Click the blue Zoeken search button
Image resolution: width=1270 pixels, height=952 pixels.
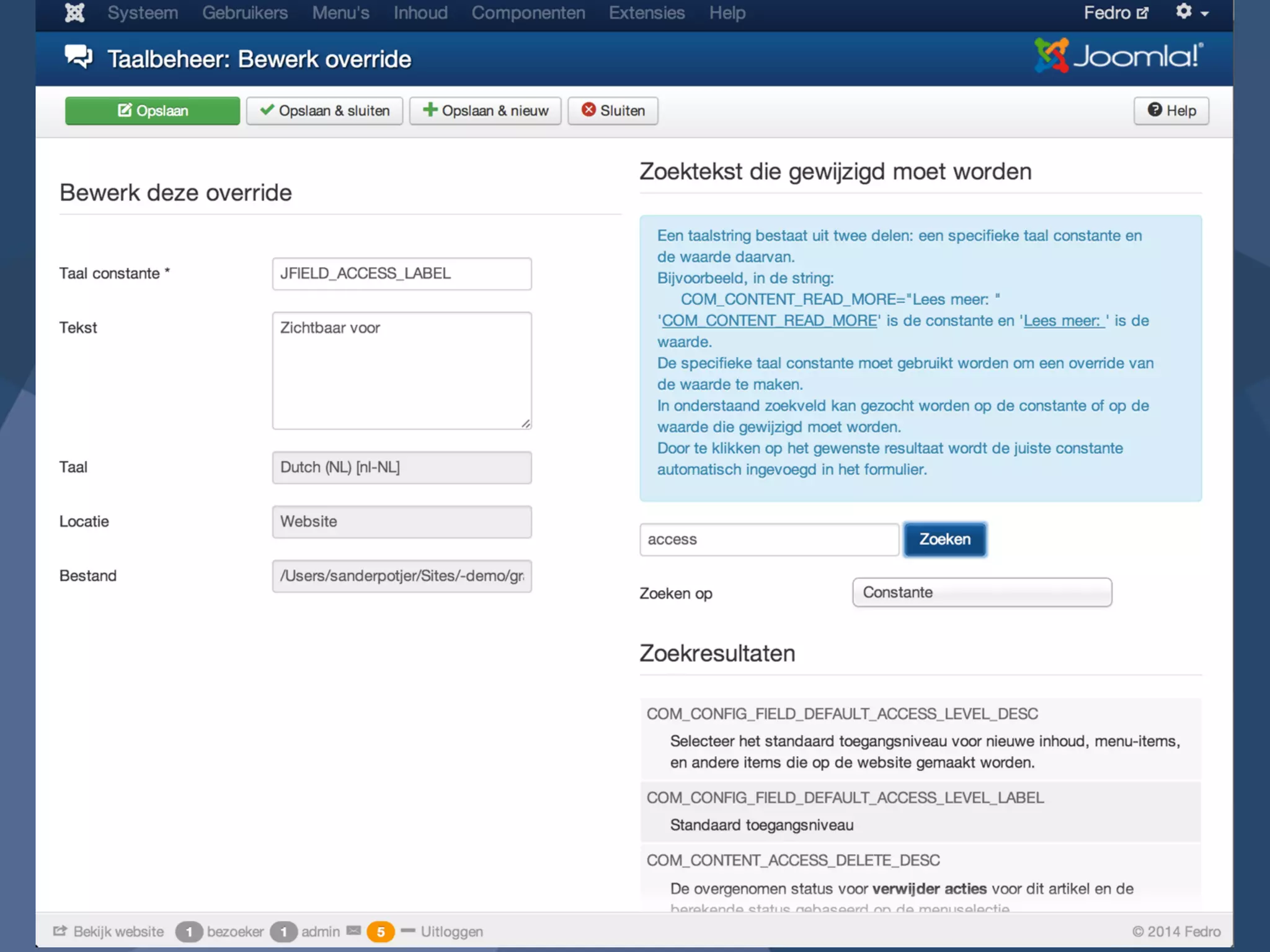[944, 539]
